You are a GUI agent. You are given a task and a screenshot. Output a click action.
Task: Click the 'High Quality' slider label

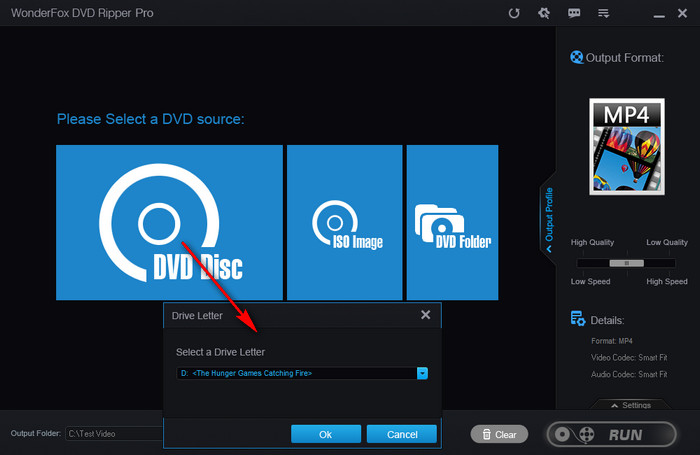pos(592,242)
